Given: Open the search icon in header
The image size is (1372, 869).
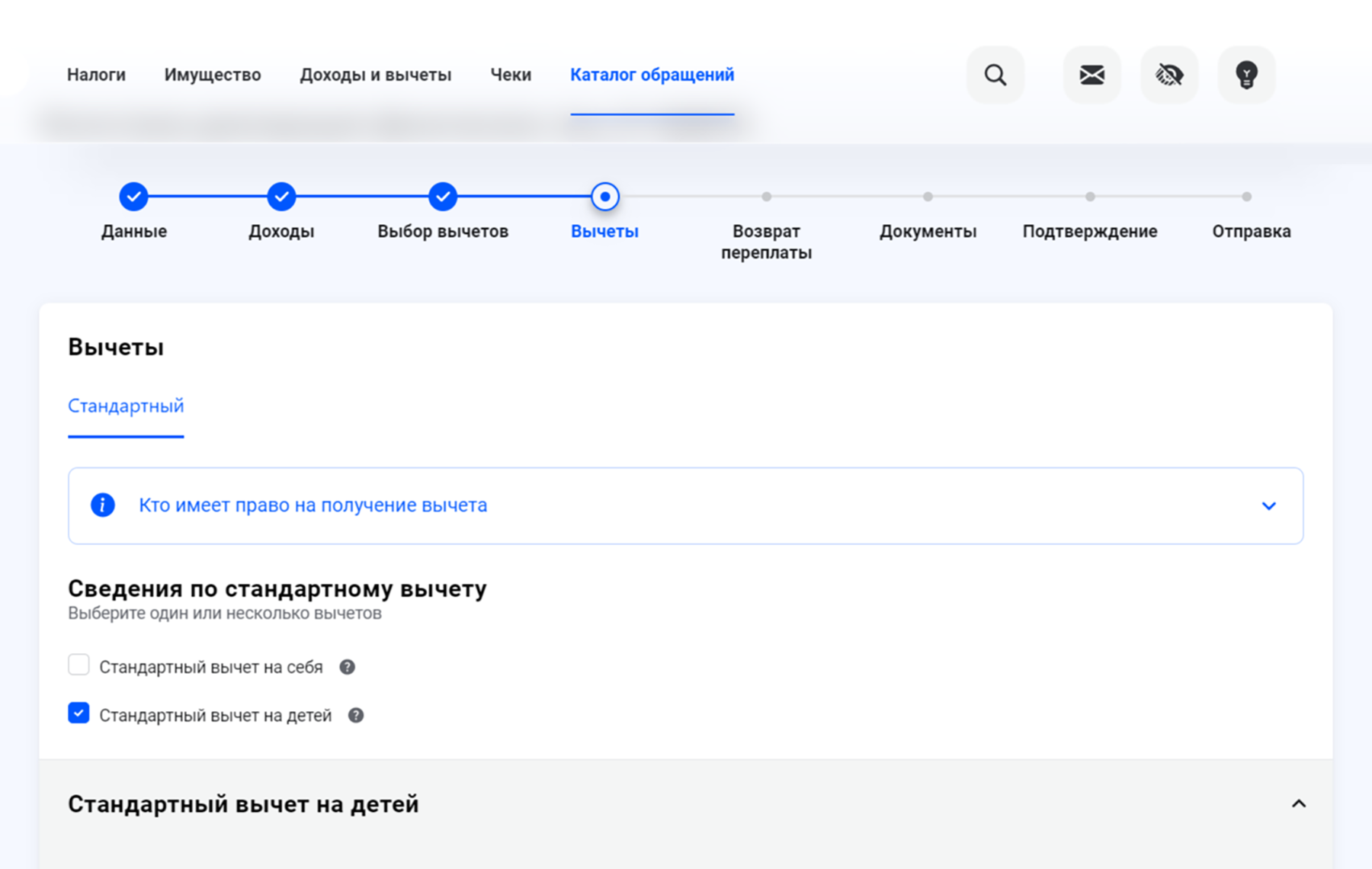Looking at the screenshot, I should pos(995,75).
